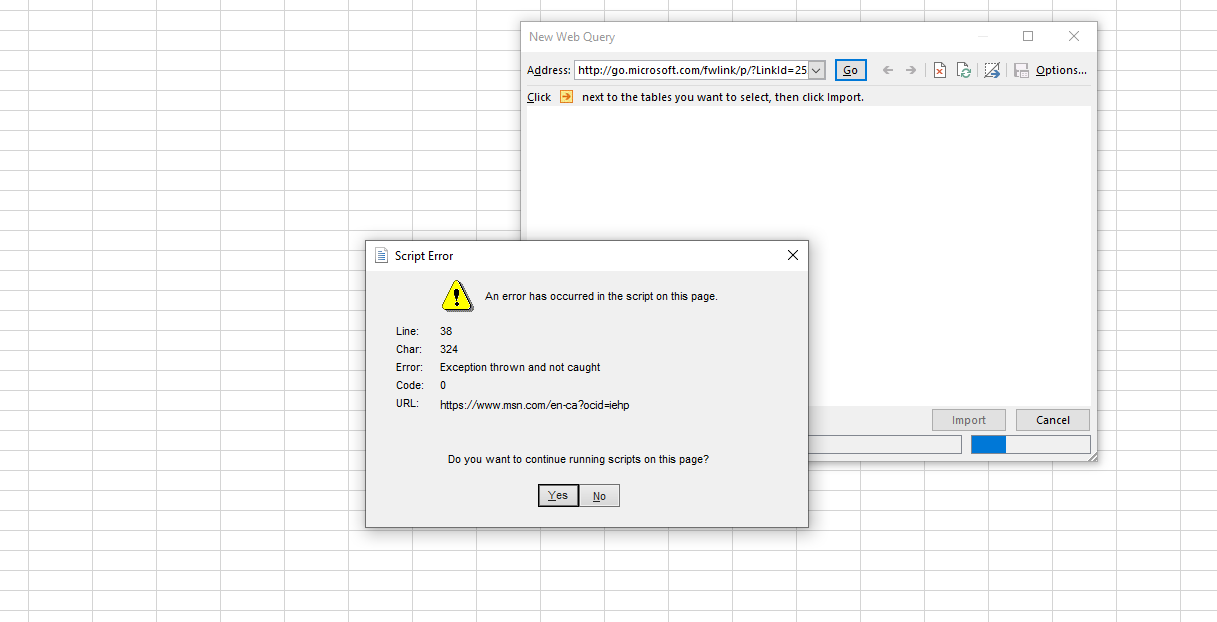Click Yes to continue running scripts
The width and height of the screenshot is (1217, 622).
(x=557, y=495)
